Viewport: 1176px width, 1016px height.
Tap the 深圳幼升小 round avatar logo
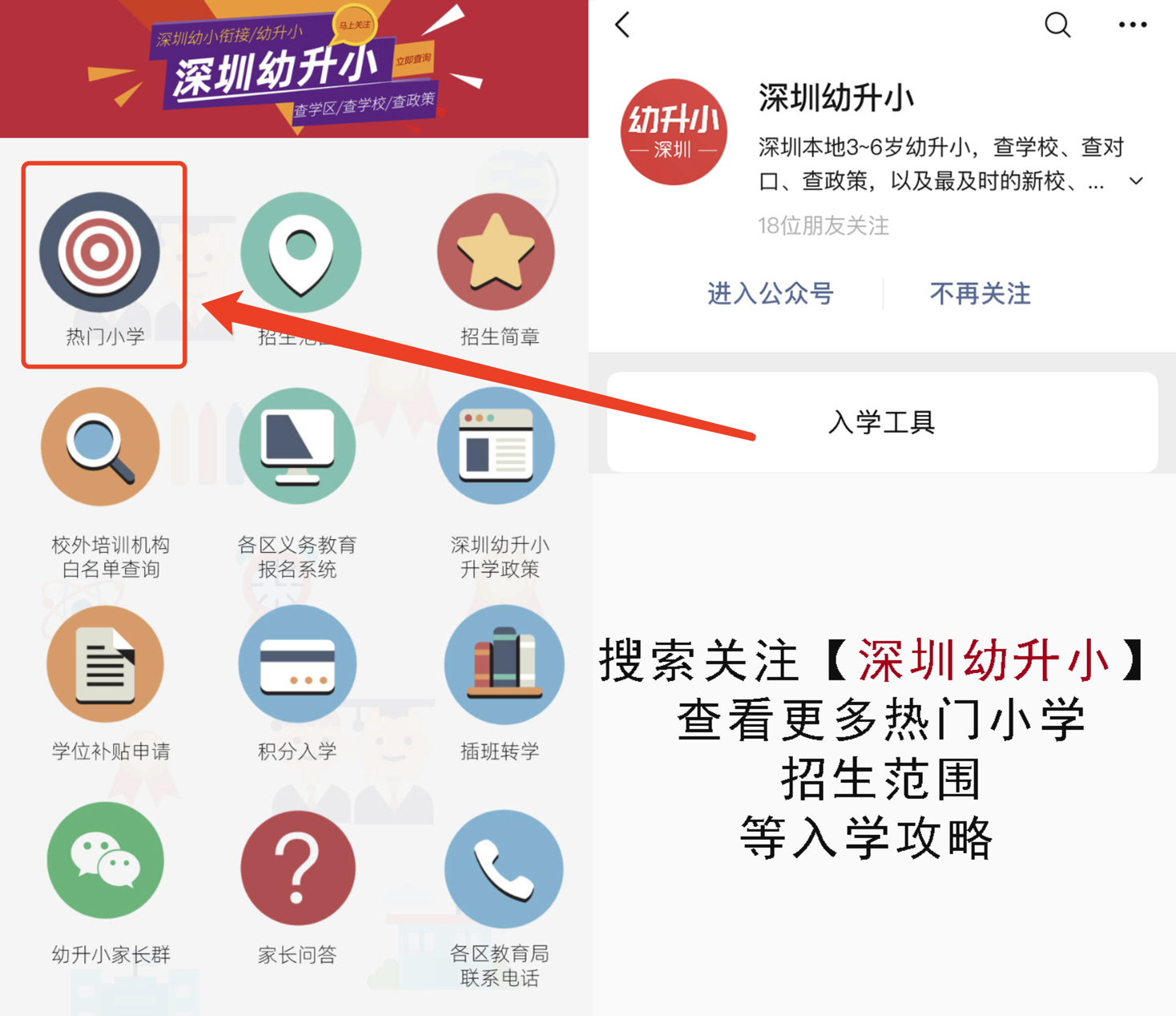pyautogui.click(x=674, y=131)
